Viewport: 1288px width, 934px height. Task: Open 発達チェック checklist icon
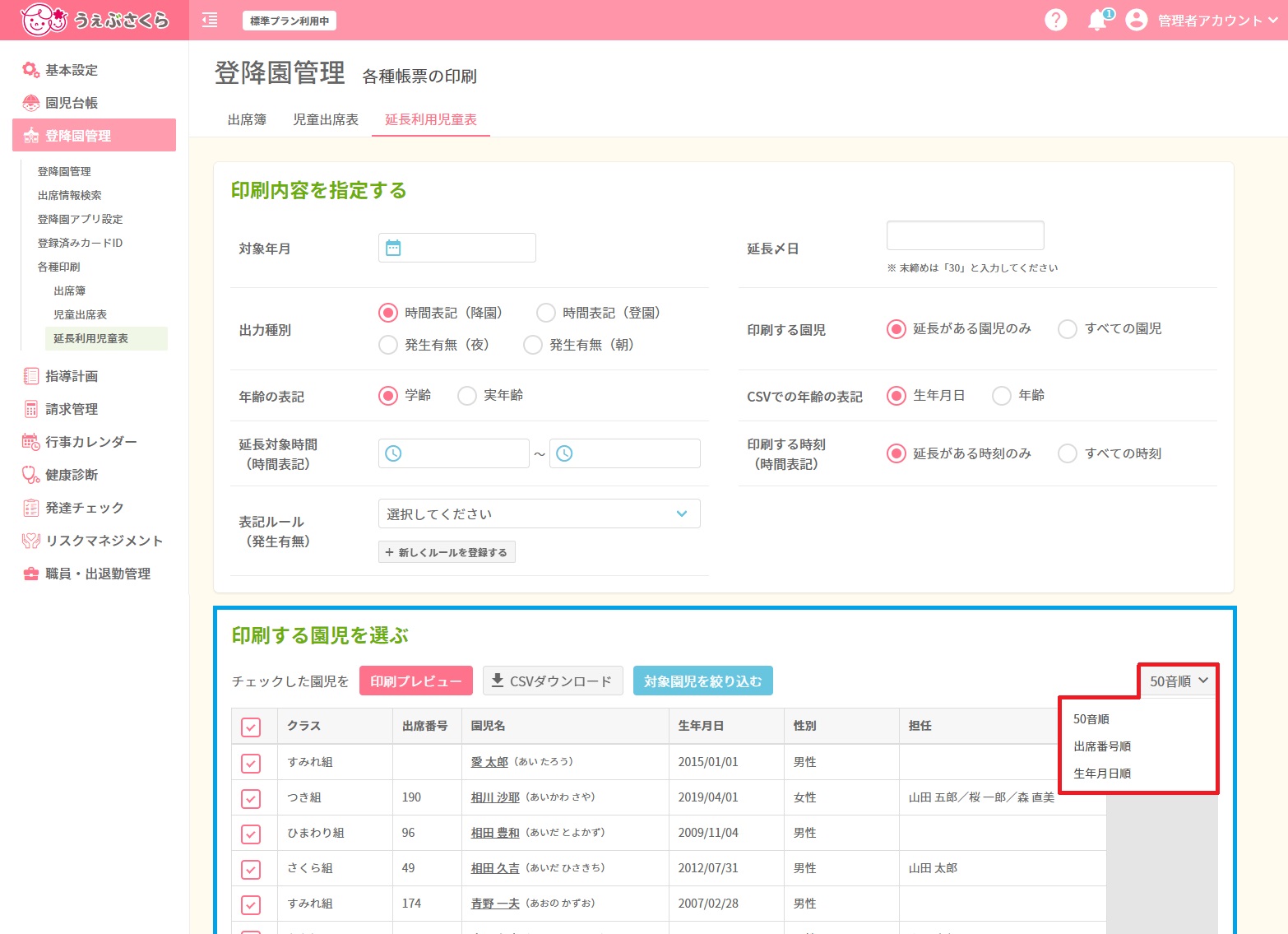click(x=30, y=508)
